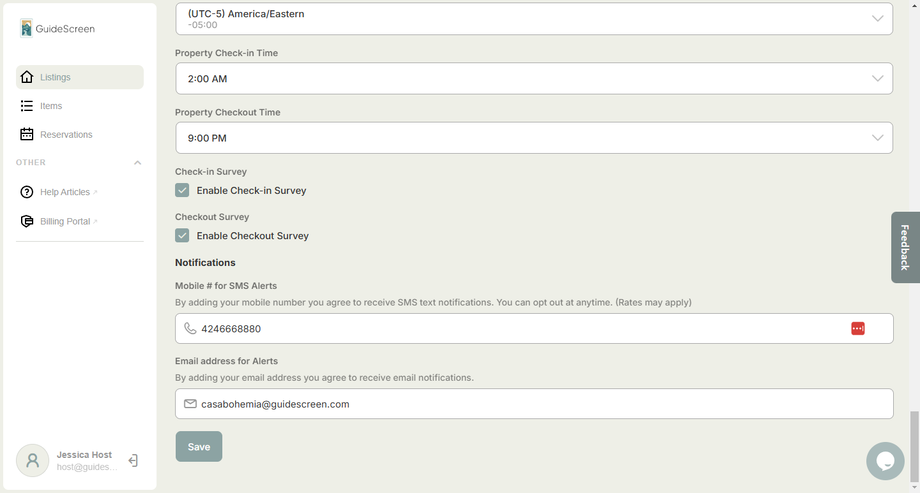The width and height of the screenshot is (920, 493).
Task: Open the Feedback side tab
Action: coord(905,247)
